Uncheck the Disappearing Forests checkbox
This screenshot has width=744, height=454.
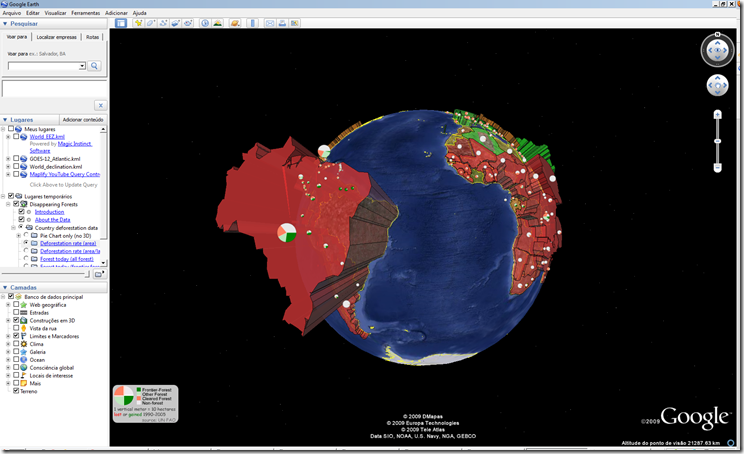pos(17,204)
